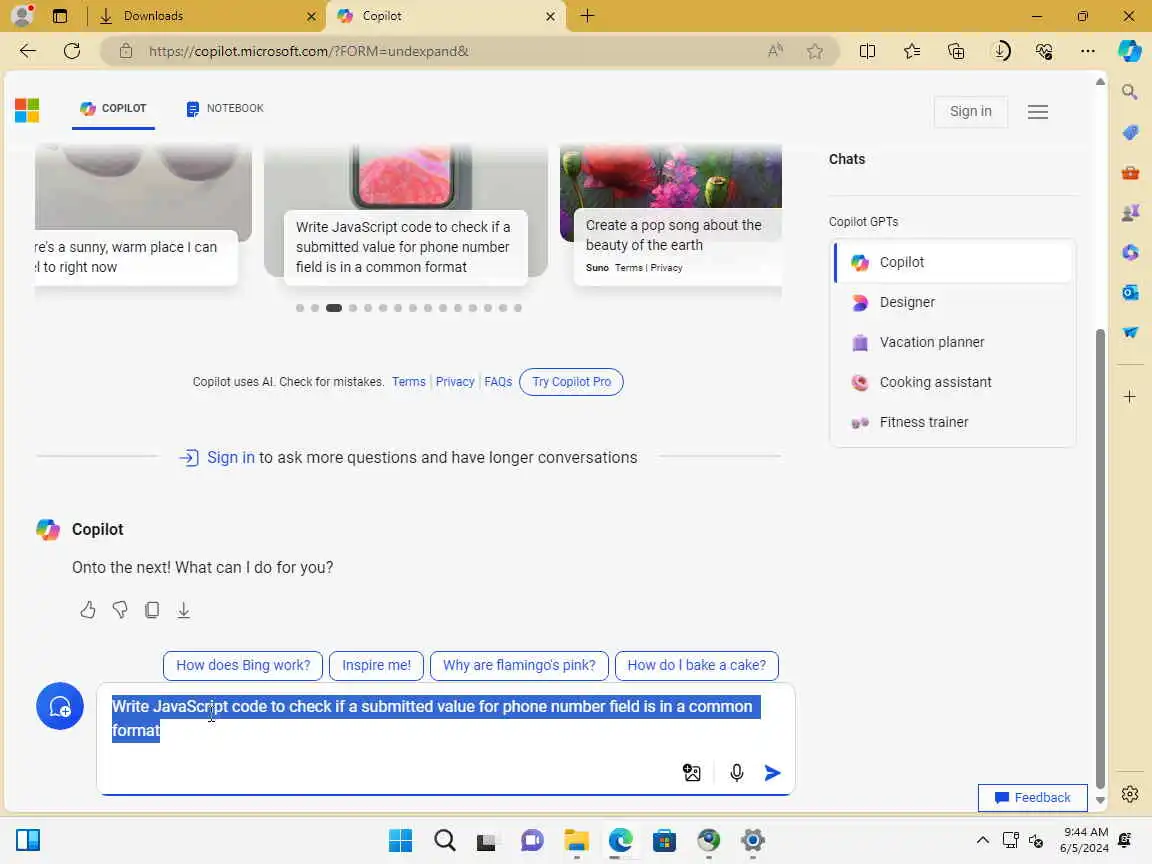The height and width of the screenshot is (864, 1152).
Task: Select Vacation planner GPT
Action: click(x=953, y=342)
